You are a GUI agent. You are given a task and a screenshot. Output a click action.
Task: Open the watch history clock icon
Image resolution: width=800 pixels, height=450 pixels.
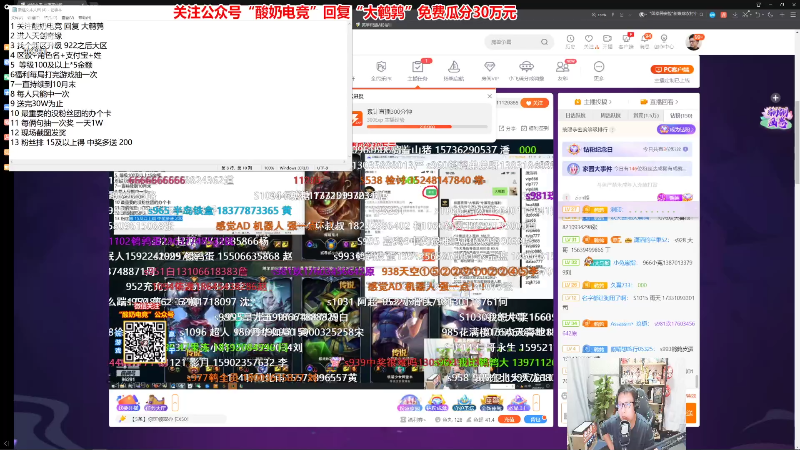click(570, 39)
